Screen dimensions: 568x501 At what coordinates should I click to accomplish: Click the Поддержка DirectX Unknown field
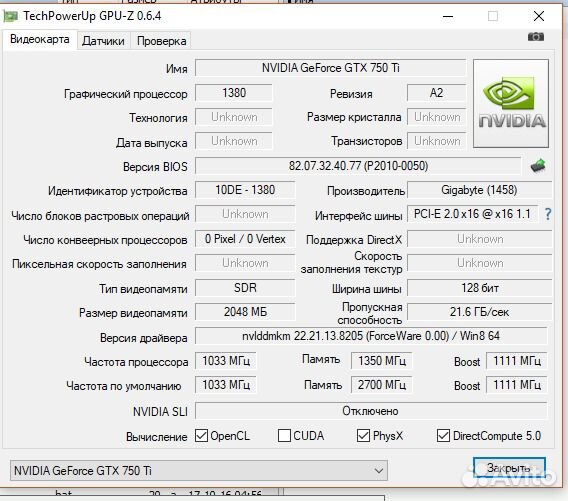[479, 239]
